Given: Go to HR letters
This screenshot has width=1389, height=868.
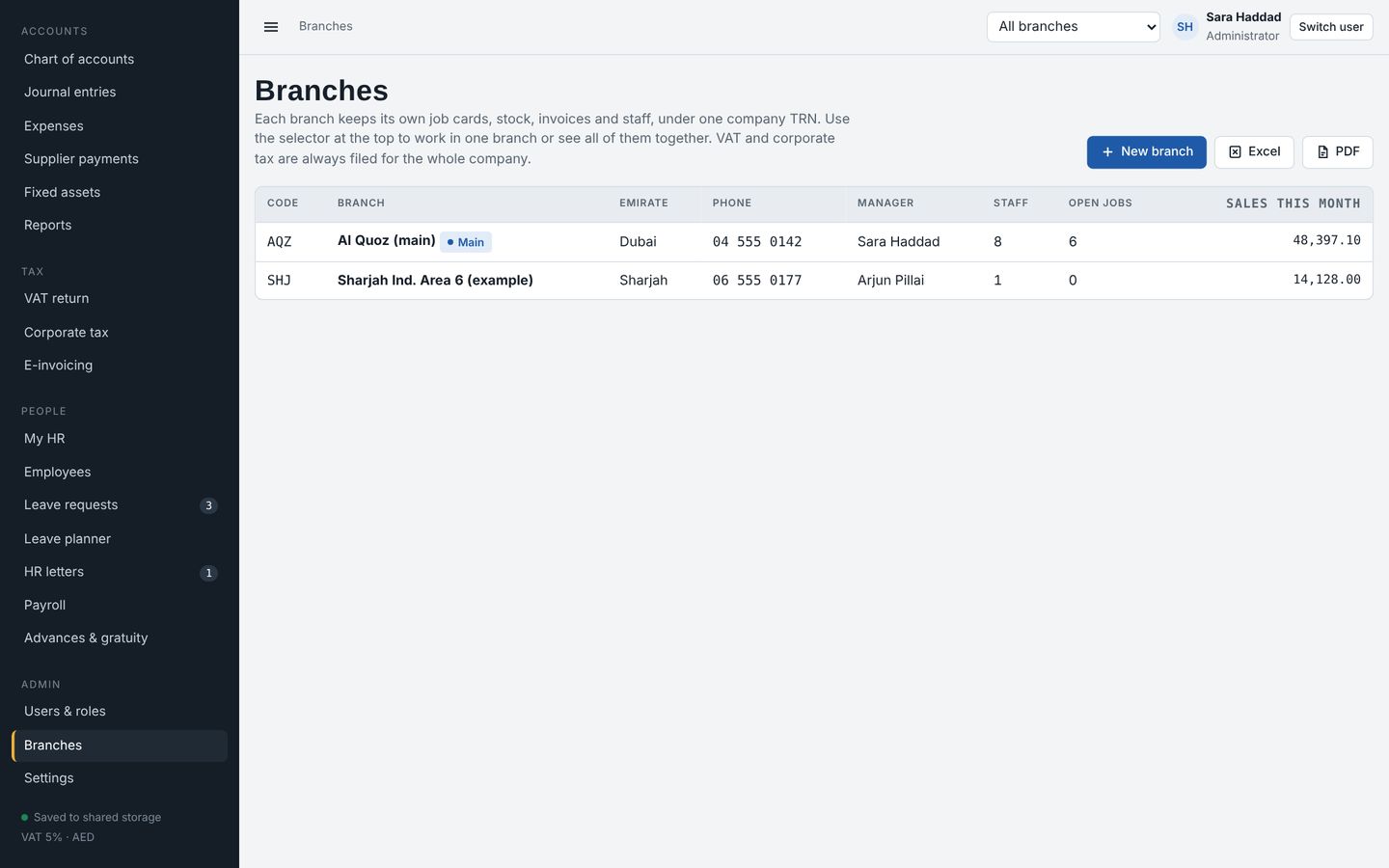Looking at the screenshot, I should 120,572.
